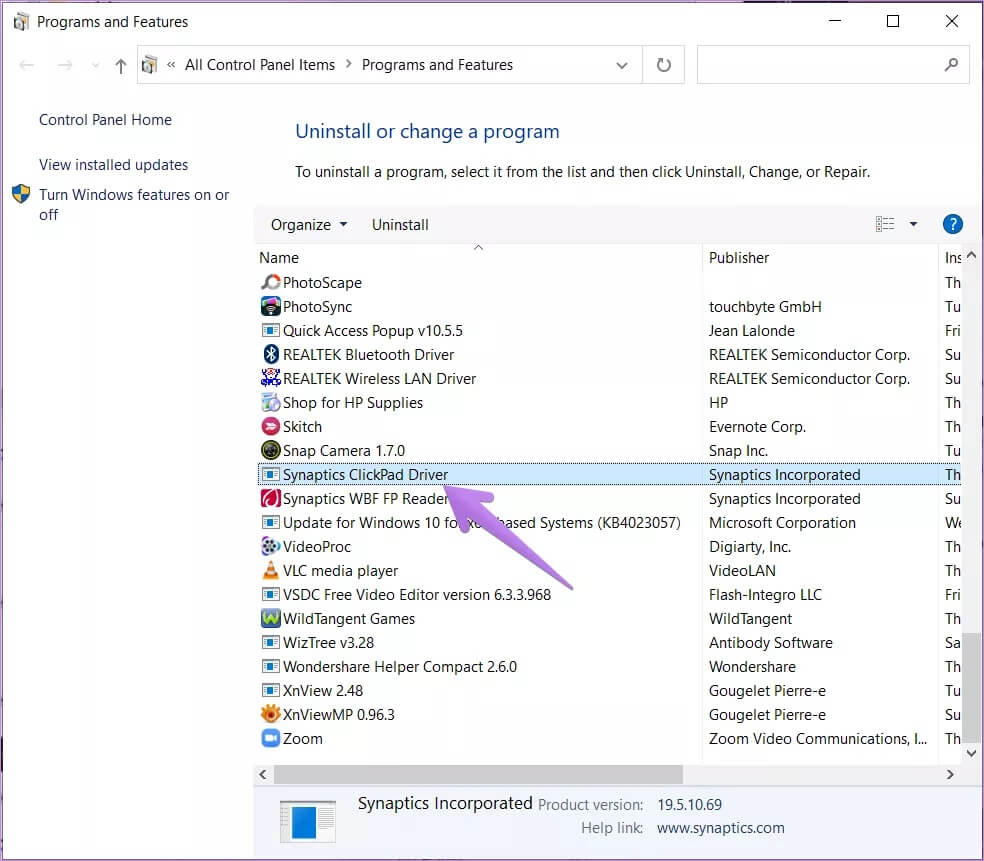Click the search box field

pos(833,65)
